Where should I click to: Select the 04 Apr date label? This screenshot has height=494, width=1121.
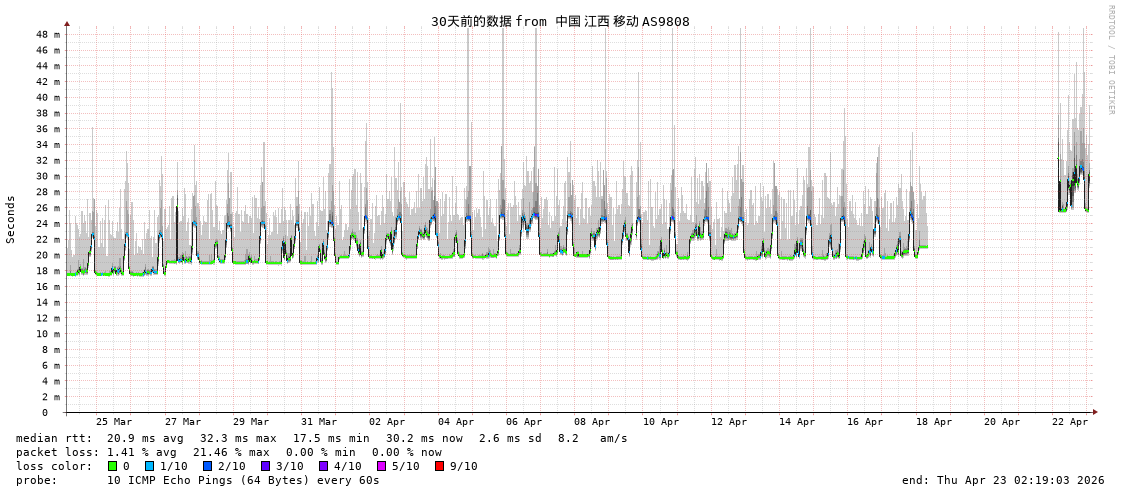point(456,422)
